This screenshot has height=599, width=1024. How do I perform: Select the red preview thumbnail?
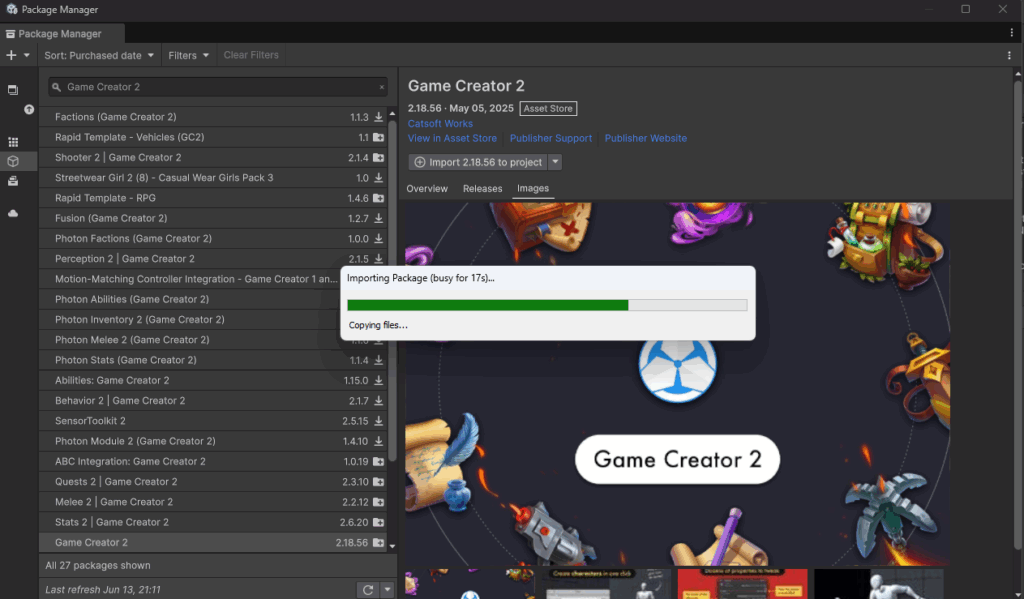(x=743, y=584)
